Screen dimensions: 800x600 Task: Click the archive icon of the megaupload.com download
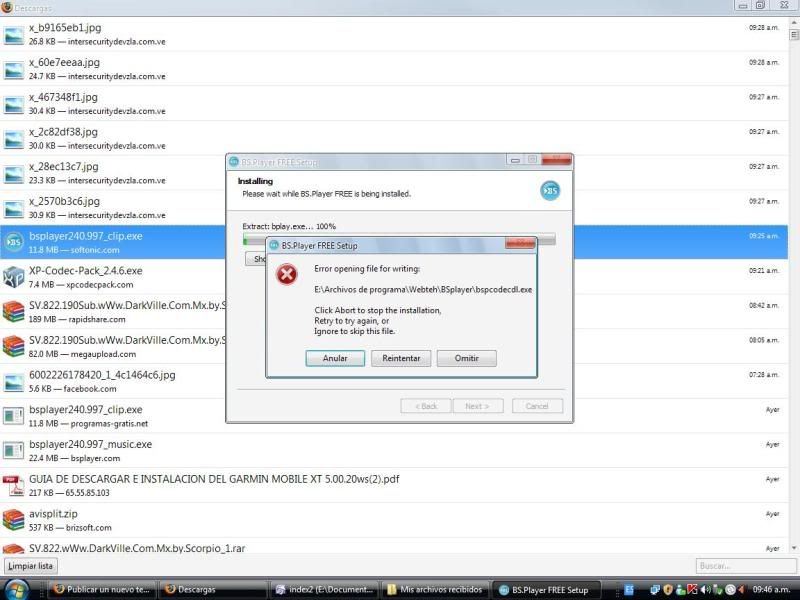point(13,346)
